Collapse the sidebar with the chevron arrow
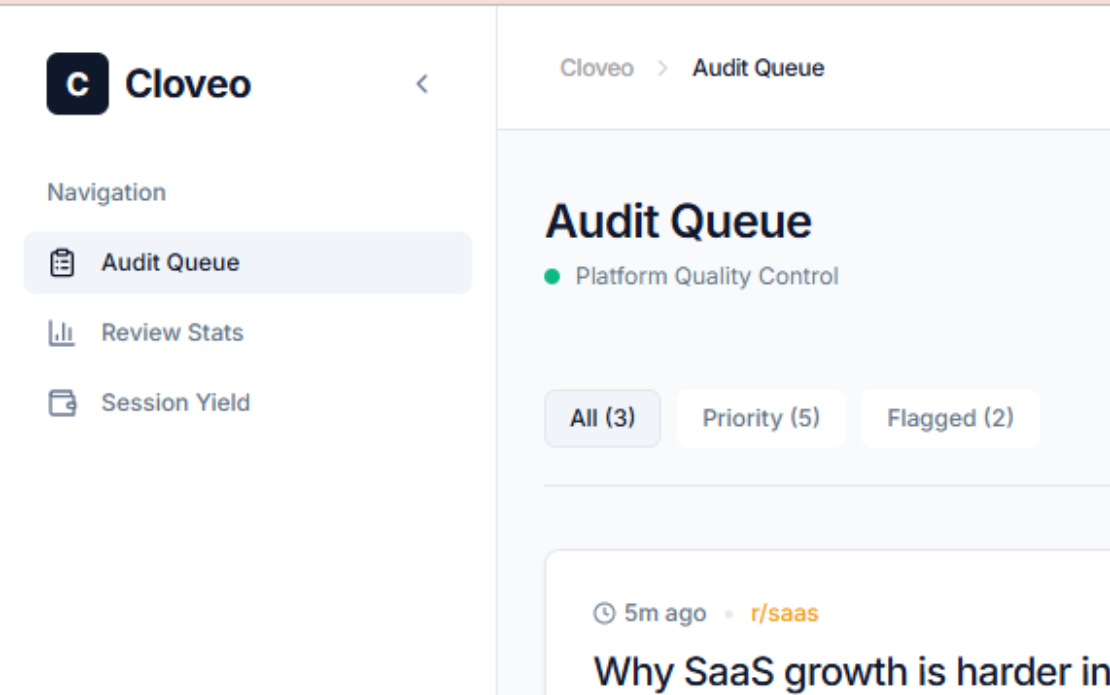Screen dimensions: 1110x695 pyautogui.click(x=423, y=84)
